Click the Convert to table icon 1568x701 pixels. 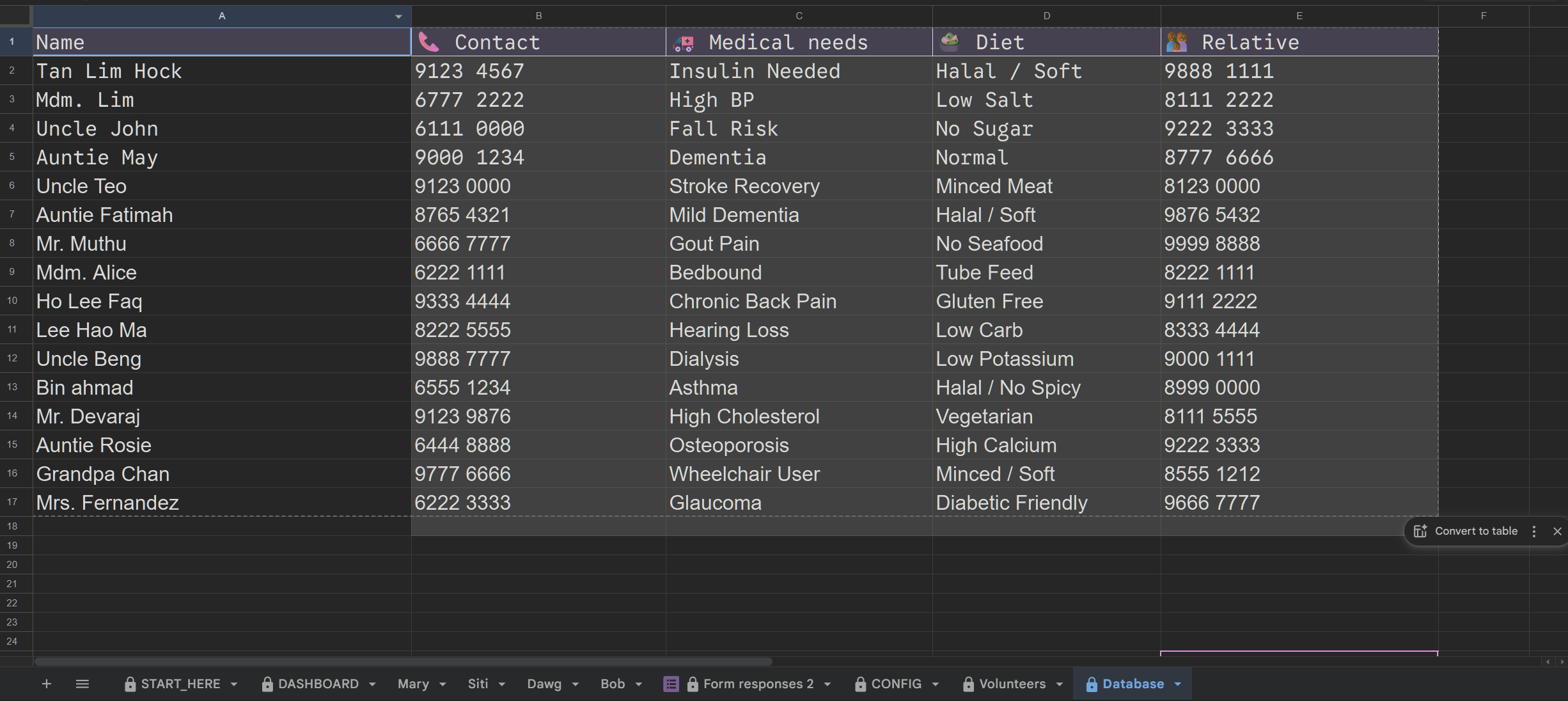1420,531
